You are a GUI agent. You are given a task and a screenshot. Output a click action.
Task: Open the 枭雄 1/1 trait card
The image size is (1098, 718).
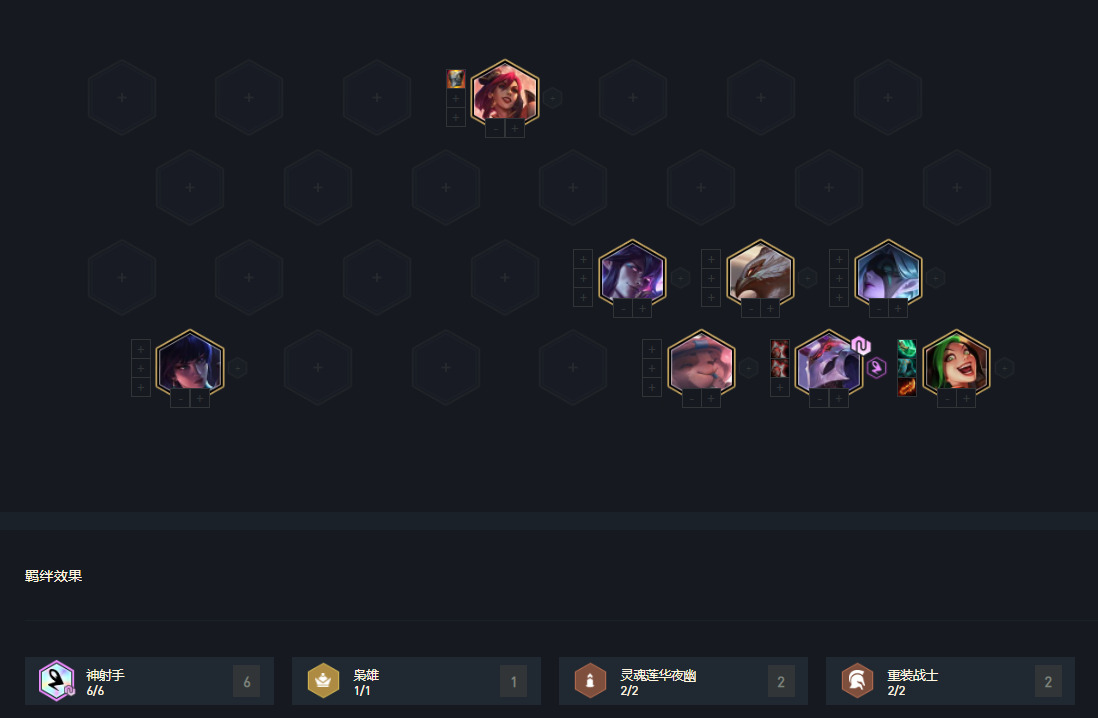point(416,681)
